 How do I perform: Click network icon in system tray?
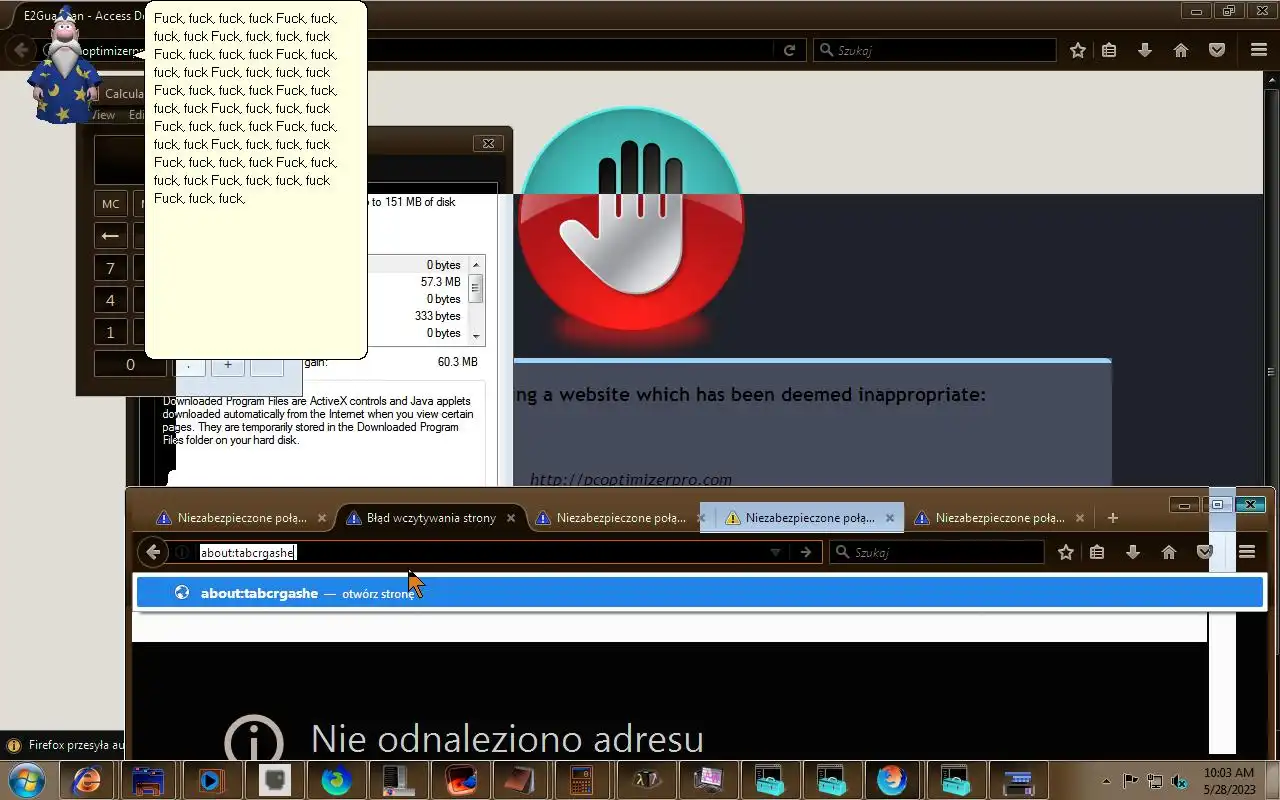point(1155,781)
